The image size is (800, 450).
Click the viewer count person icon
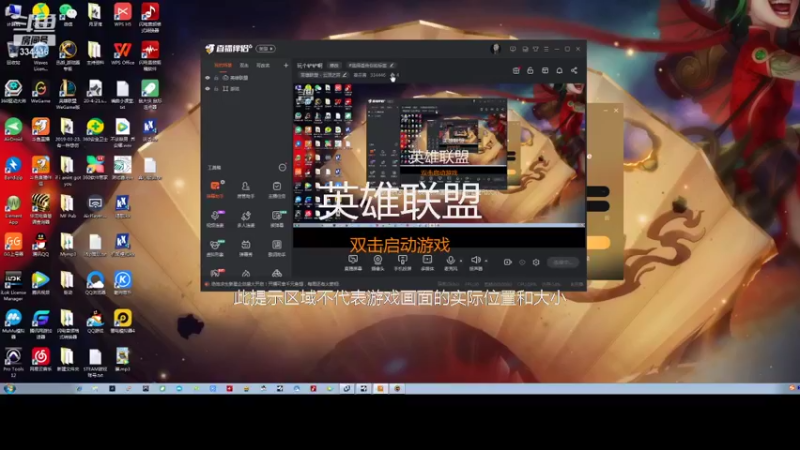point(392,75)
